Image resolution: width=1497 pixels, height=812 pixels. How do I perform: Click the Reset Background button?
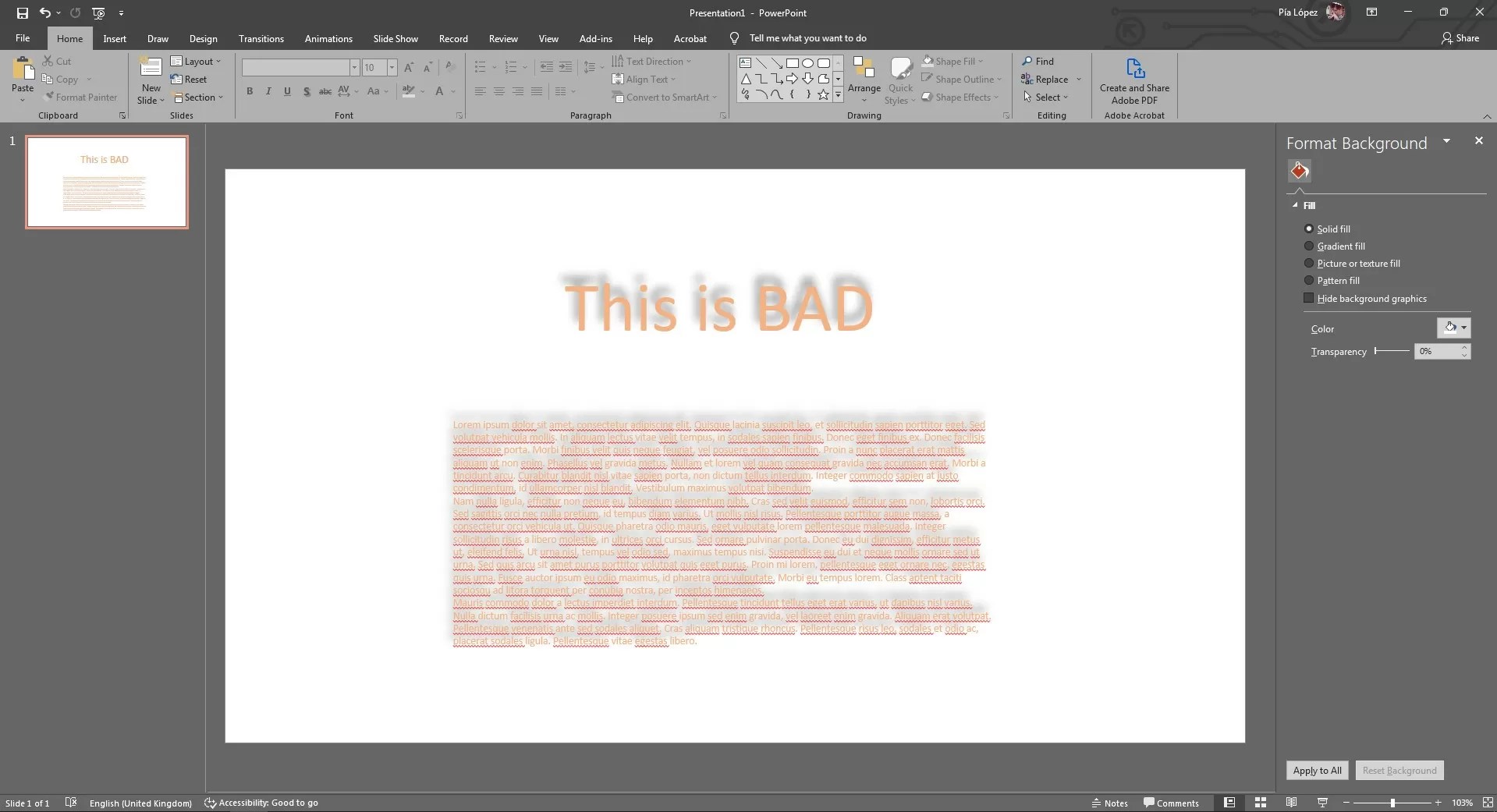click(x=1399, y=770)
